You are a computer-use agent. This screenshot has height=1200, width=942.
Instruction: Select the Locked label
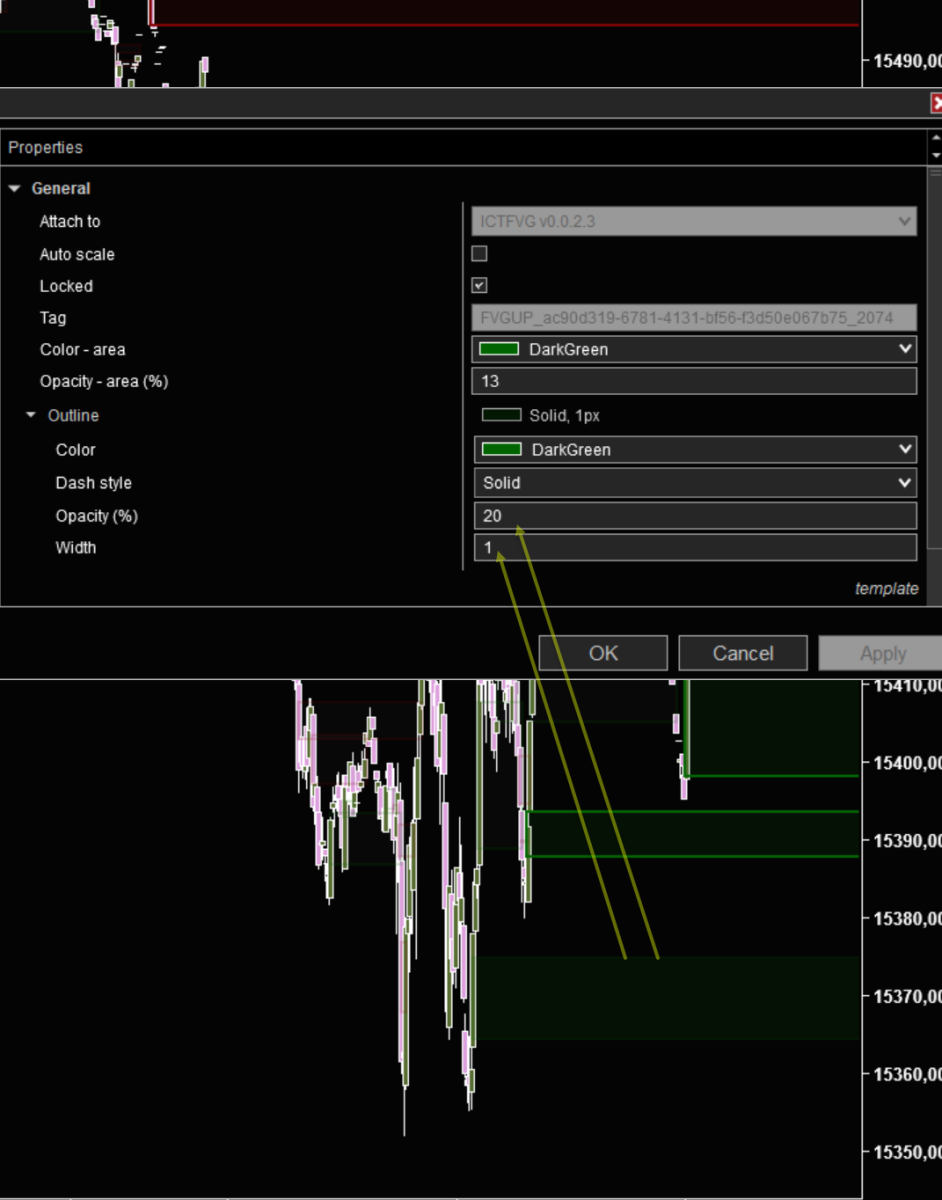[66, 286]
